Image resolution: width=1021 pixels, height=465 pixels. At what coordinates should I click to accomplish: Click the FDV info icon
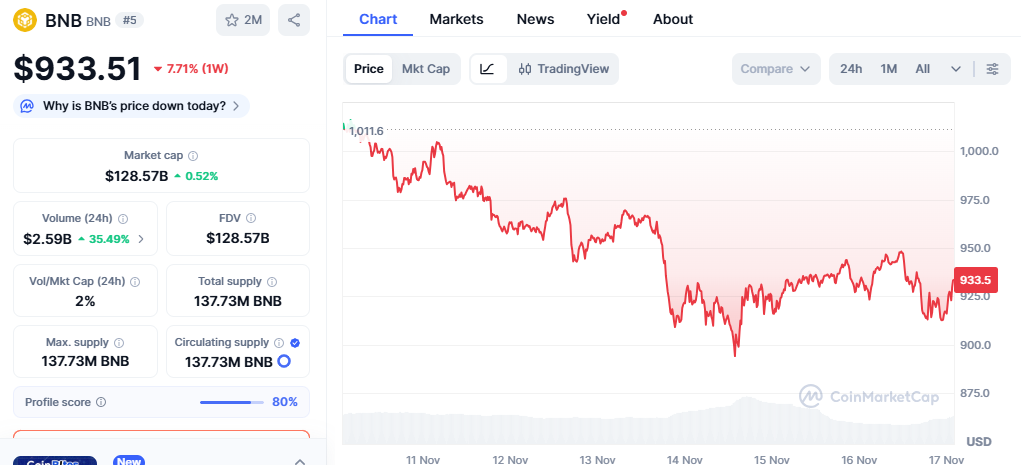point(251,218)
